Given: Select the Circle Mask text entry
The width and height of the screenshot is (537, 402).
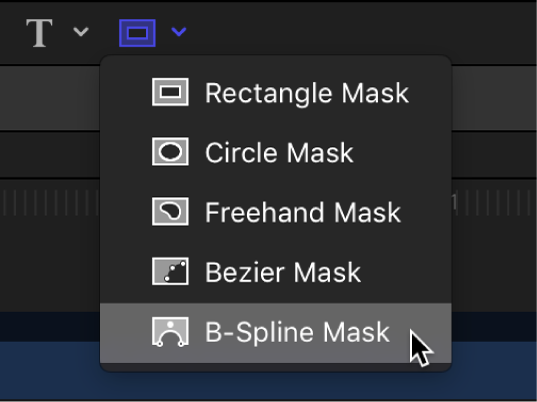Looking at the screenshot, I should point(279,153).
